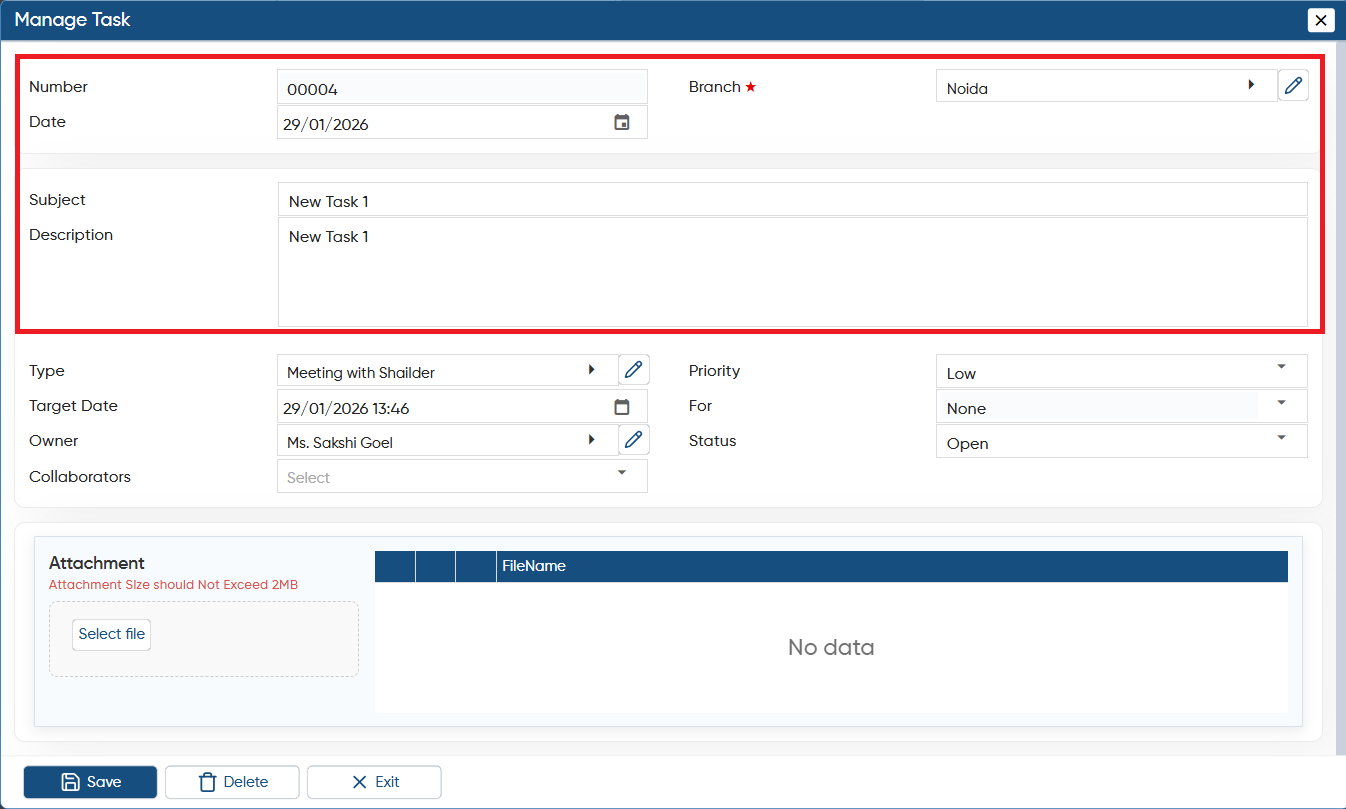Click the 'Manage Task' dialog title
Image resolution: width=1346 pixels, height=809 pixels.
click(x=72, y=20)
